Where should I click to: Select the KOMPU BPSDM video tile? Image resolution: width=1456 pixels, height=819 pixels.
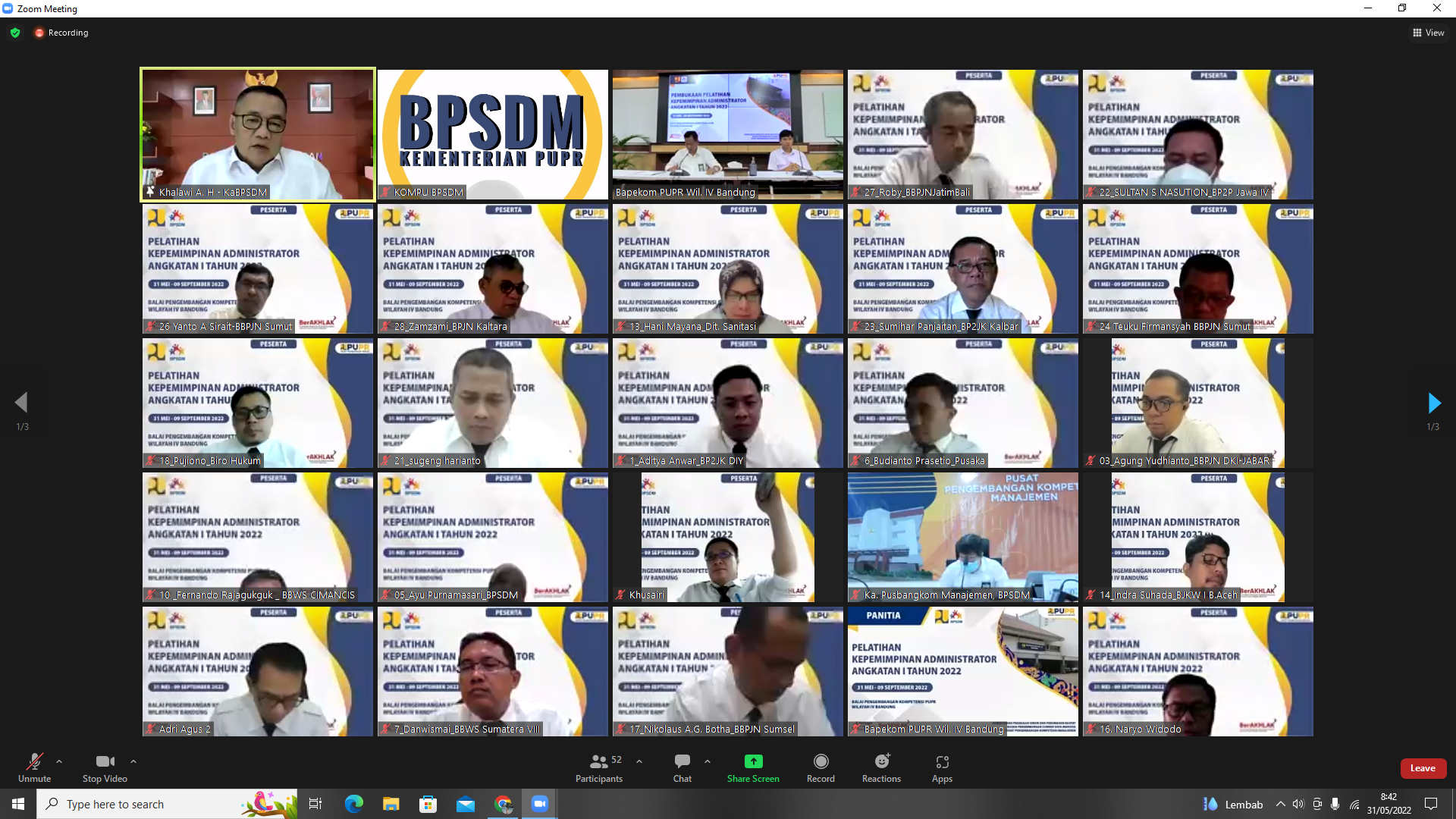tap(493, 134)
